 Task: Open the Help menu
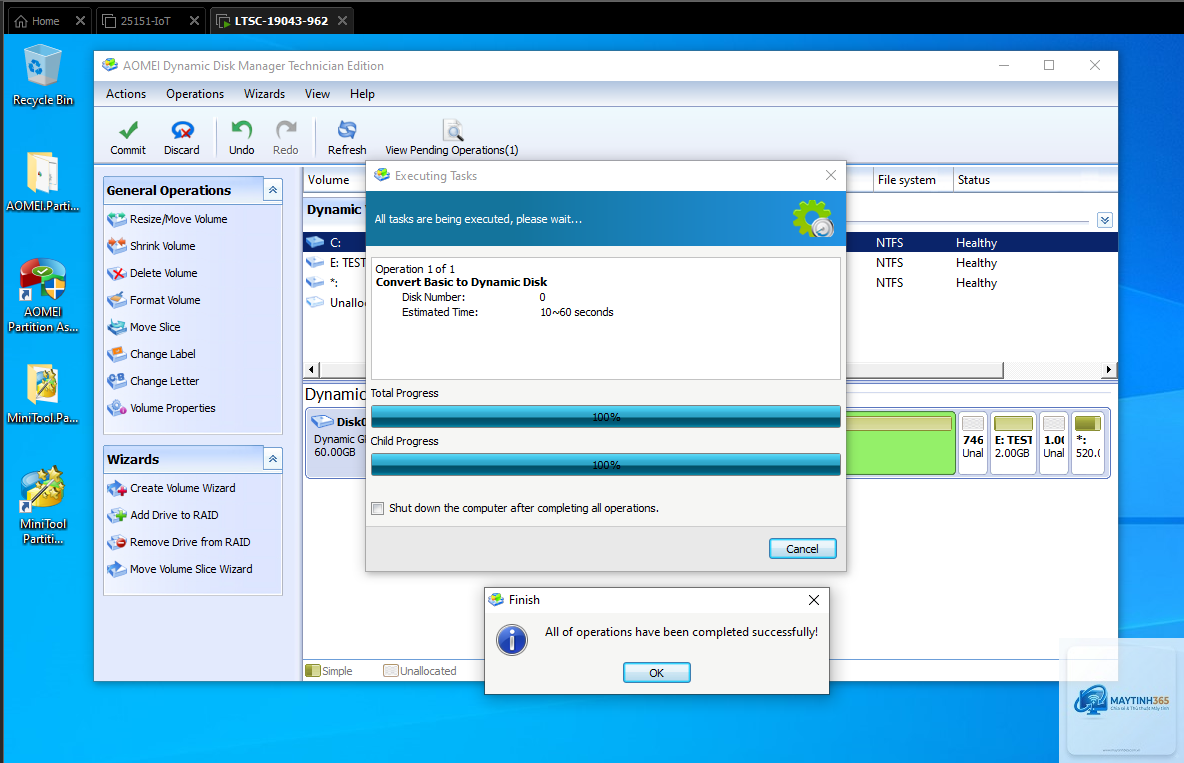(x=362, y=94)
